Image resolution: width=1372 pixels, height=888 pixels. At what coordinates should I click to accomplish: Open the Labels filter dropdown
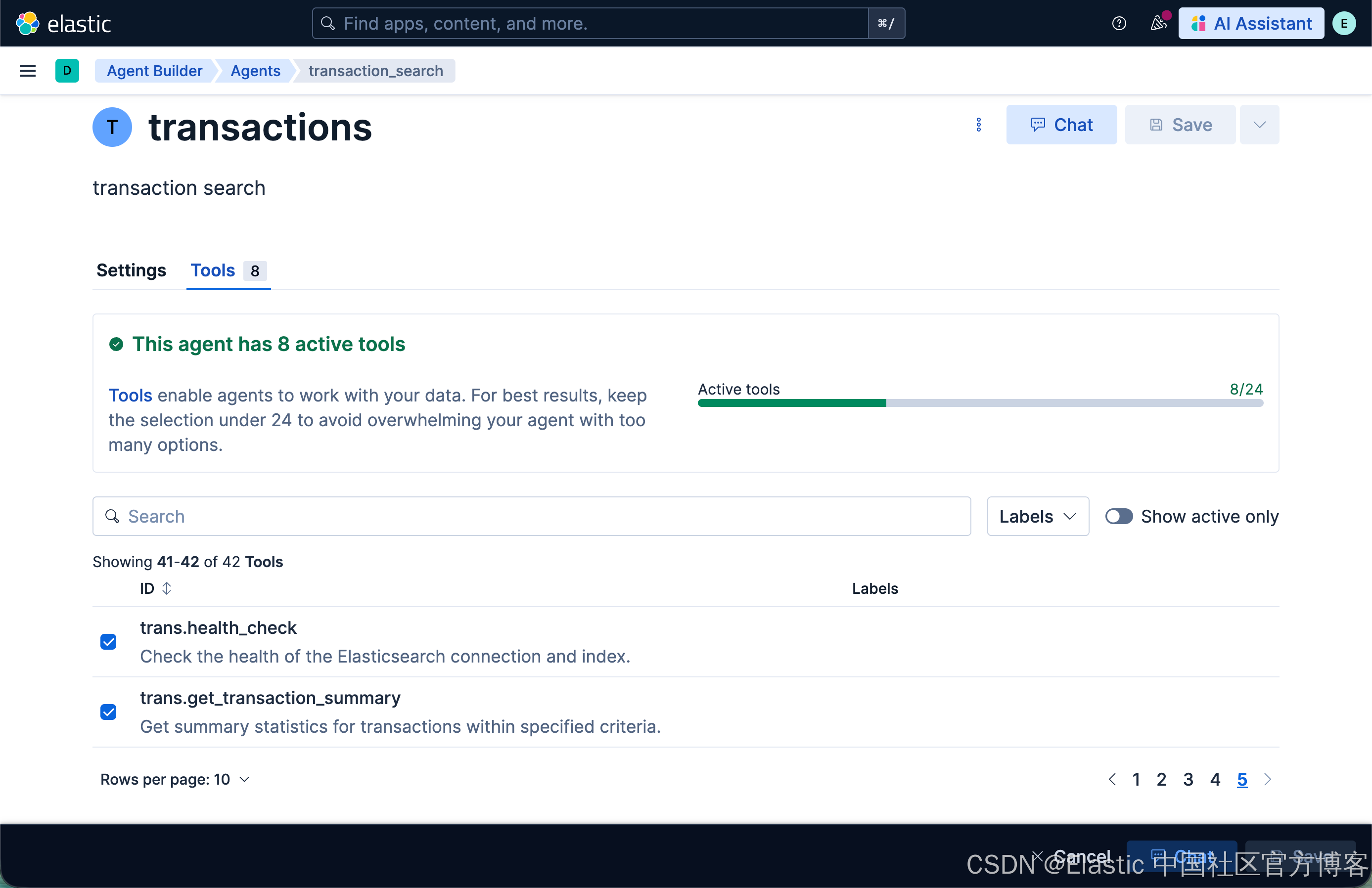[1037, 516]
